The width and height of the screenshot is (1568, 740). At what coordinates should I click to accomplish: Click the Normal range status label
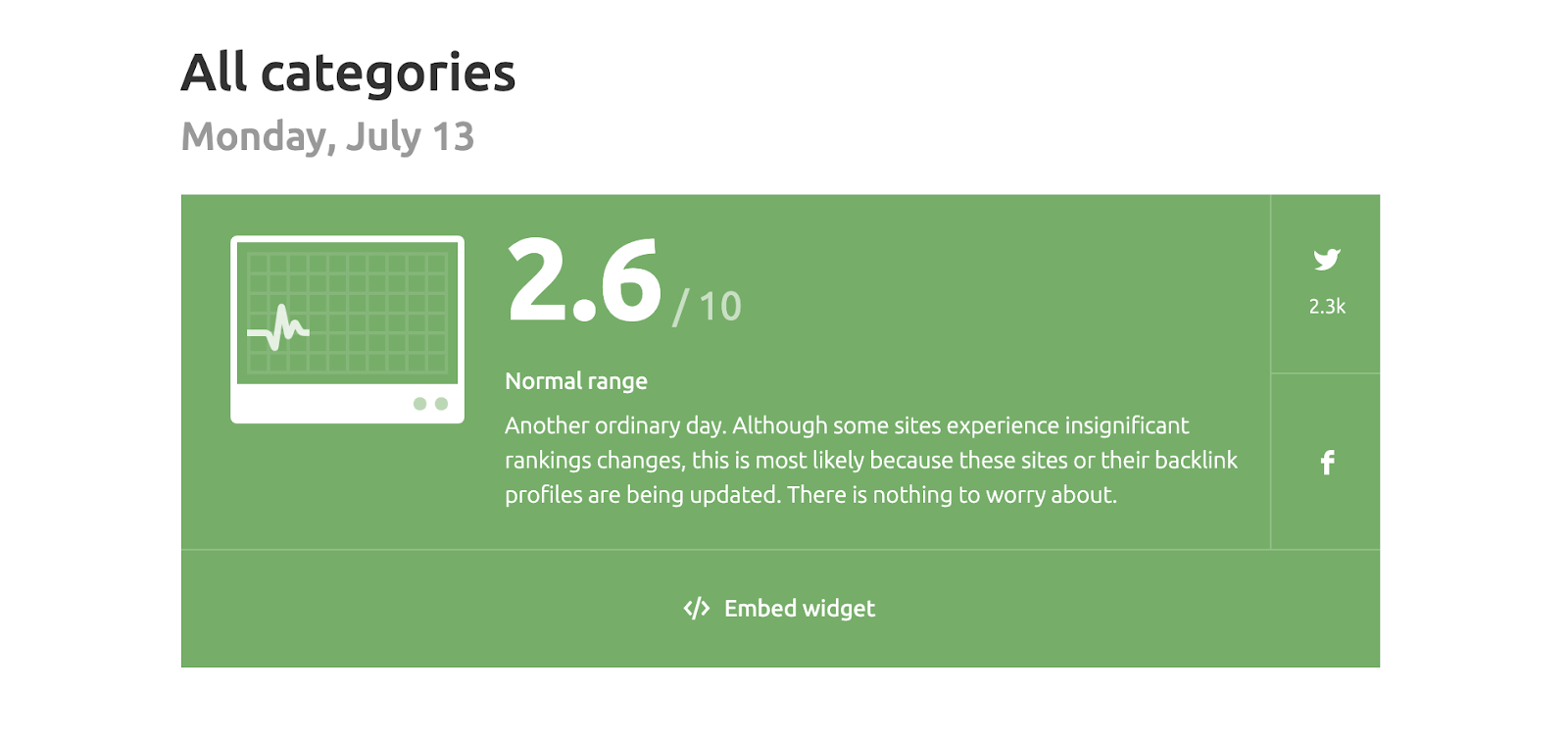[x=576, y=381]
